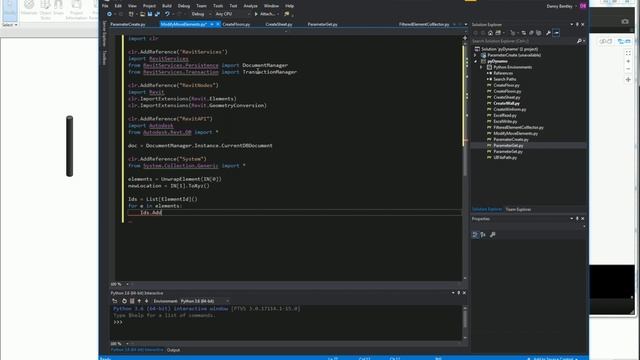This screenshot has height=360, width=640.
Task: Open the Any CPU platform dropdown
Action: click(232, 14)
